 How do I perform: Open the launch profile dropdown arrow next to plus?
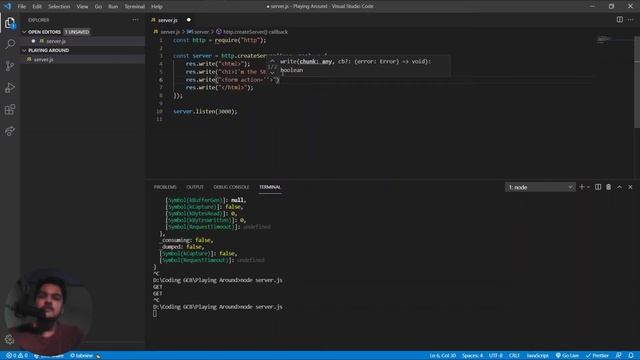pos(588,187)
